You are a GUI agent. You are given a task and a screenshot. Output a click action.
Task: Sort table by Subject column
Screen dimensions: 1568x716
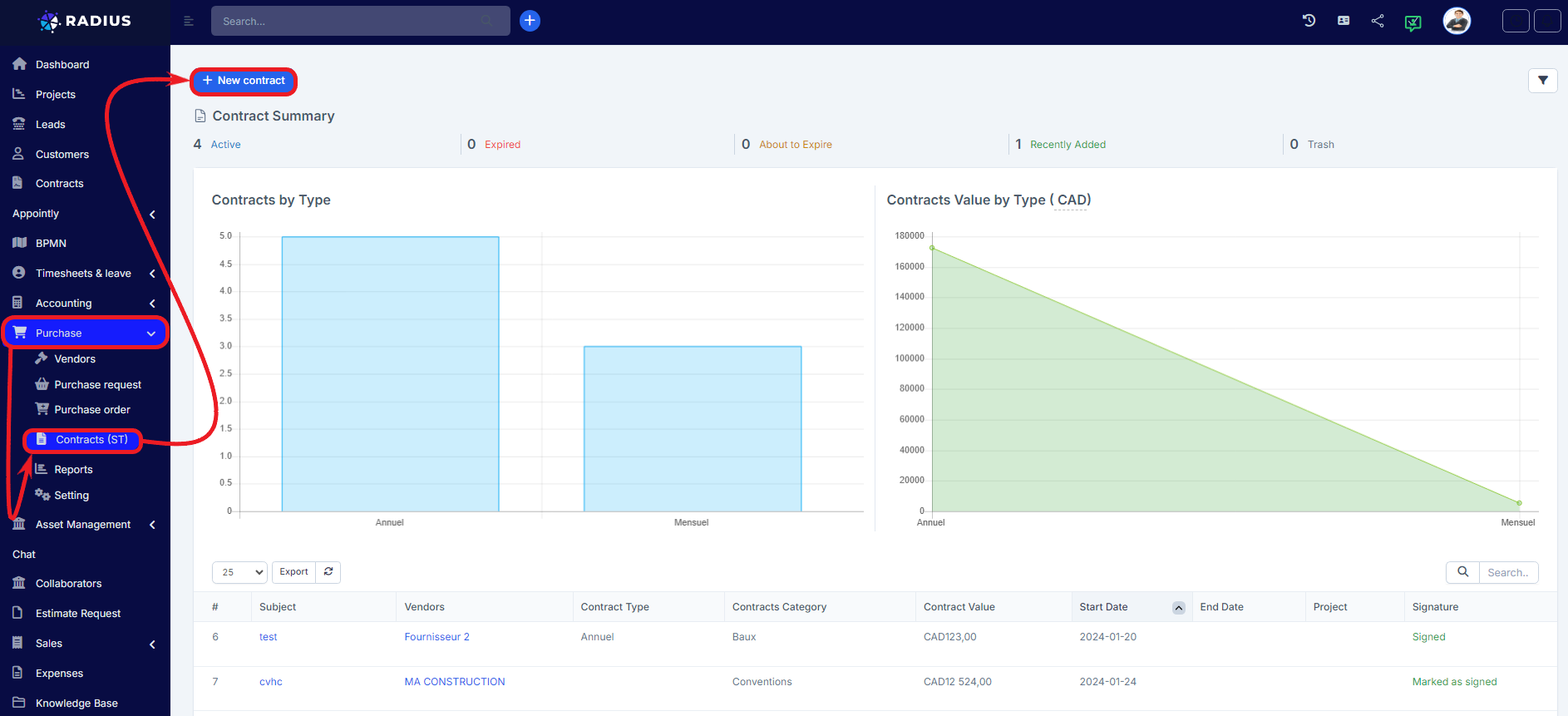(278, 607)
